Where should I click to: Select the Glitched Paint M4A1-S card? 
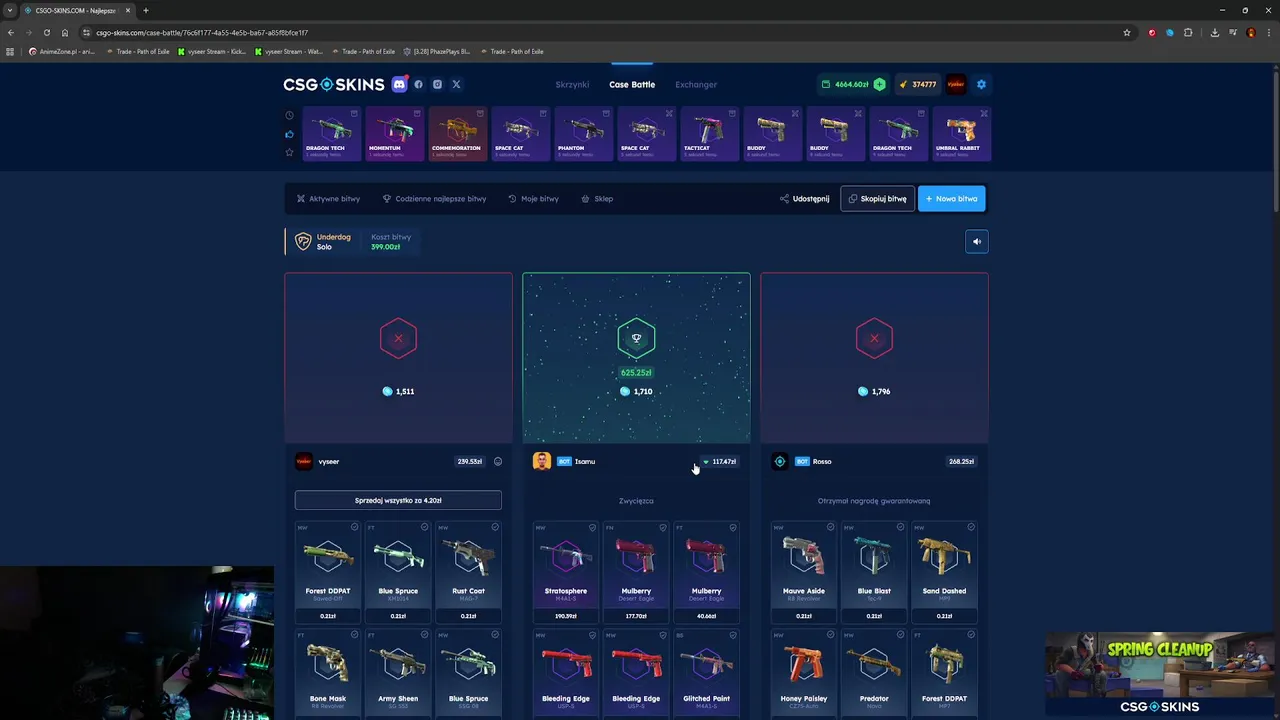pyautogui.click(x=706, y=673)
